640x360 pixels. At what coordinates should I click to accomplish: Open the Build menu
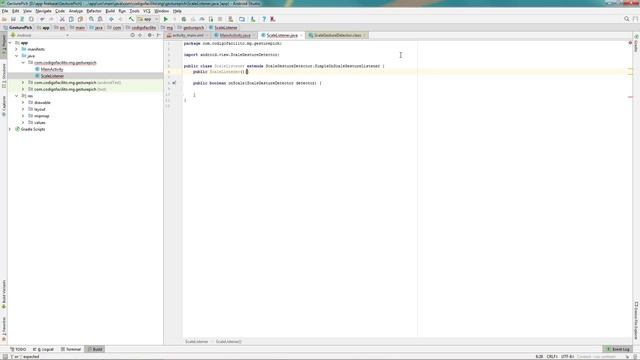point(110,11)
